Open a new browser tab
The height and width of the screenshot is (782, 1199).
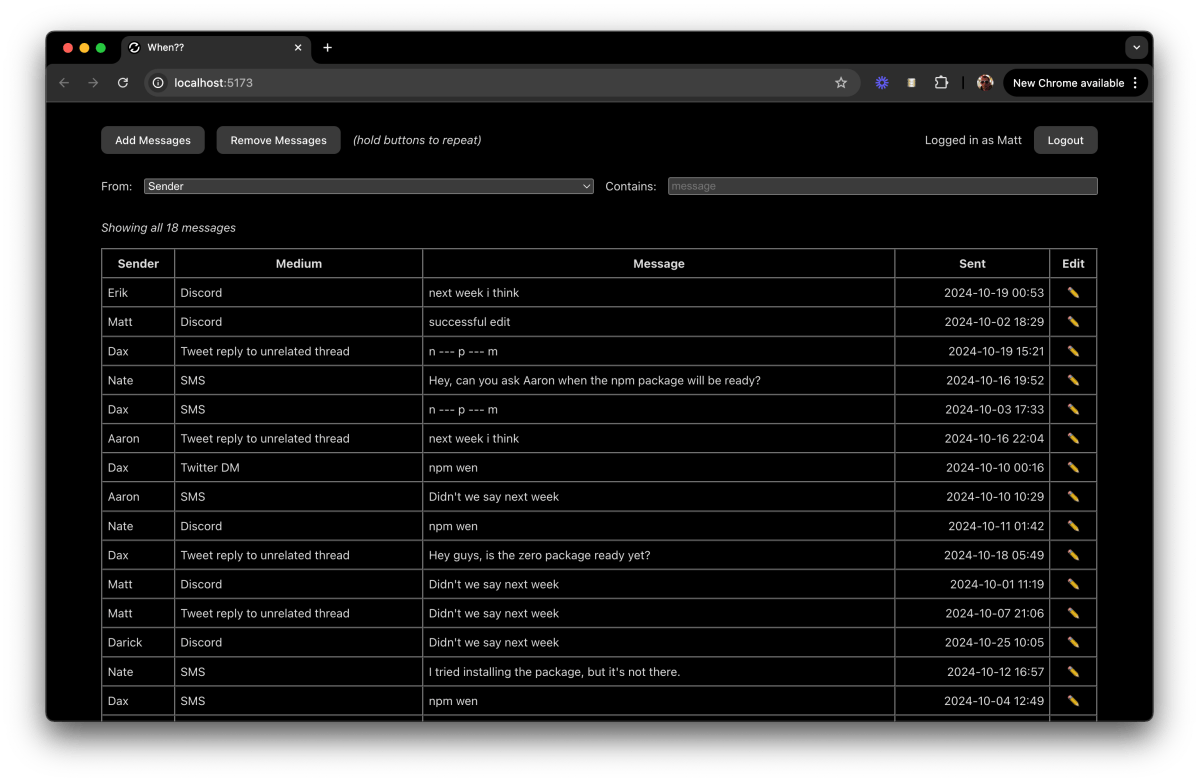point(327,47)
